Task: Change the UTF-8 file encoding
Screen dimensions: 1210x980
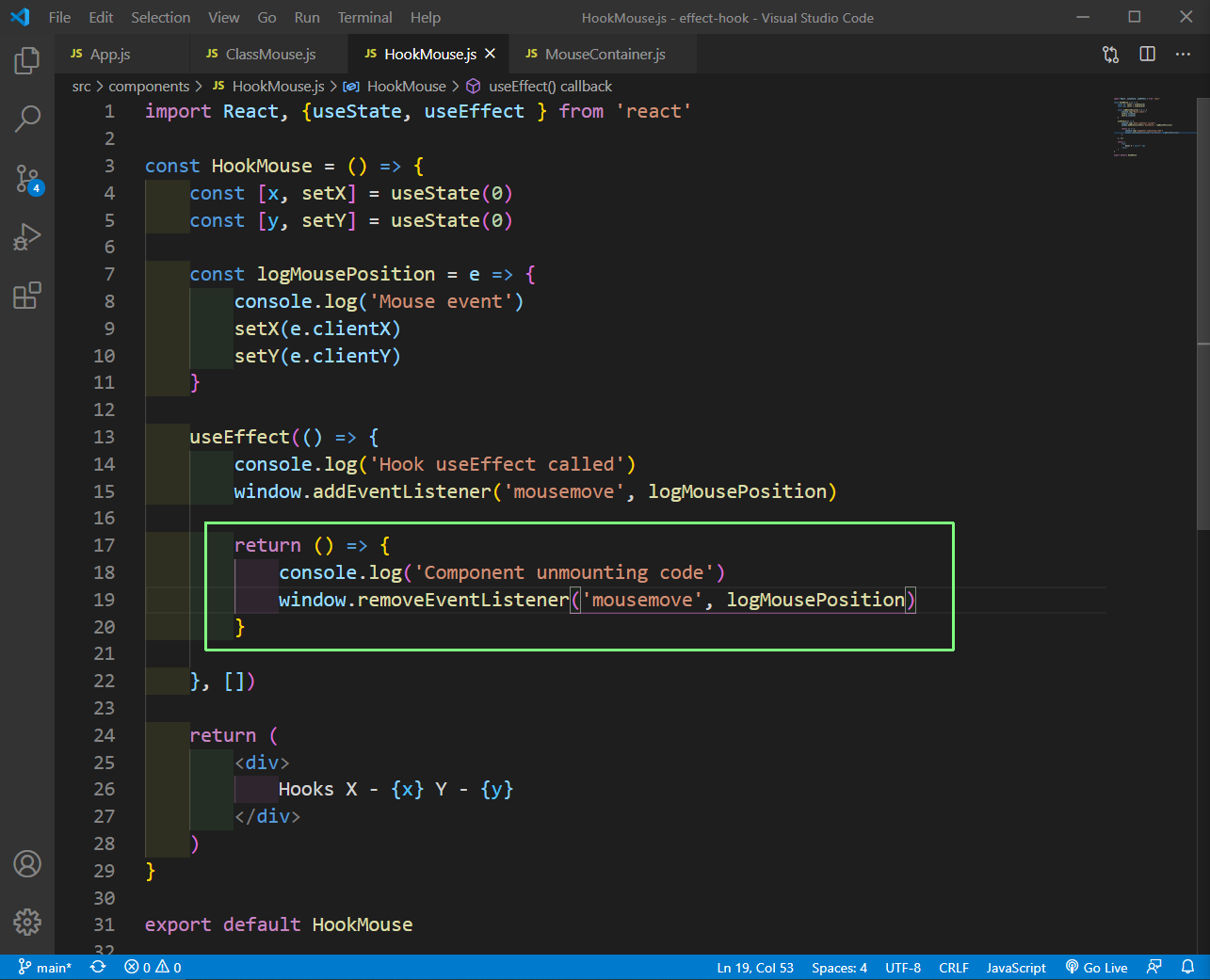Action: coord(903,967)
